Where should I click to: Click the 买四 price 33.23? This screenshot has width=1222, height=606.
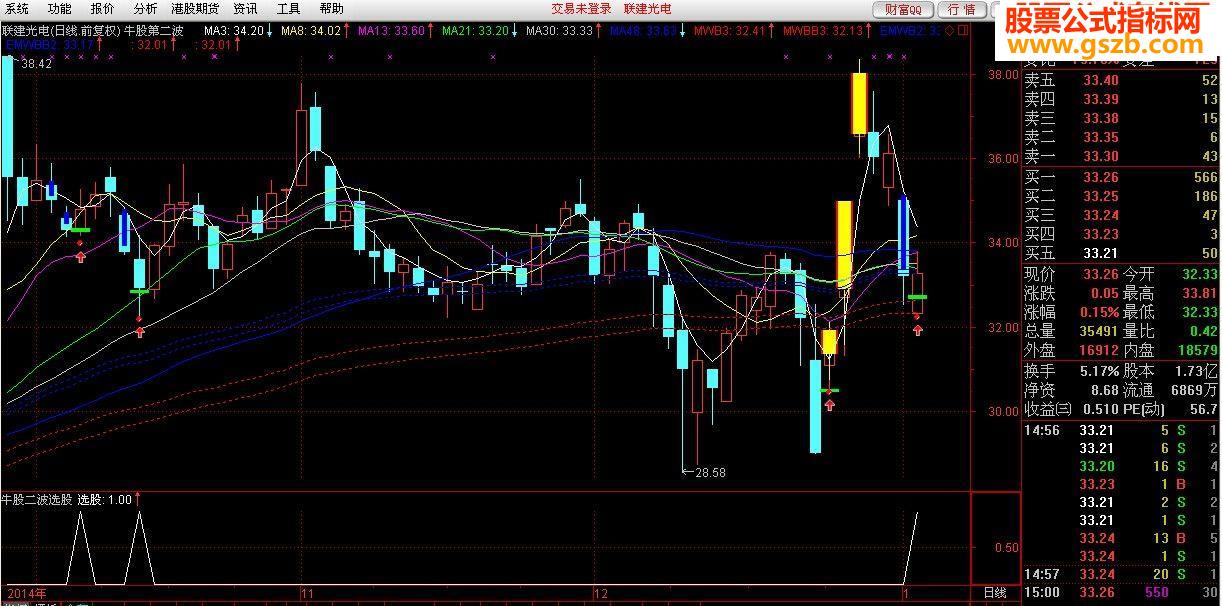[1100, 234]
